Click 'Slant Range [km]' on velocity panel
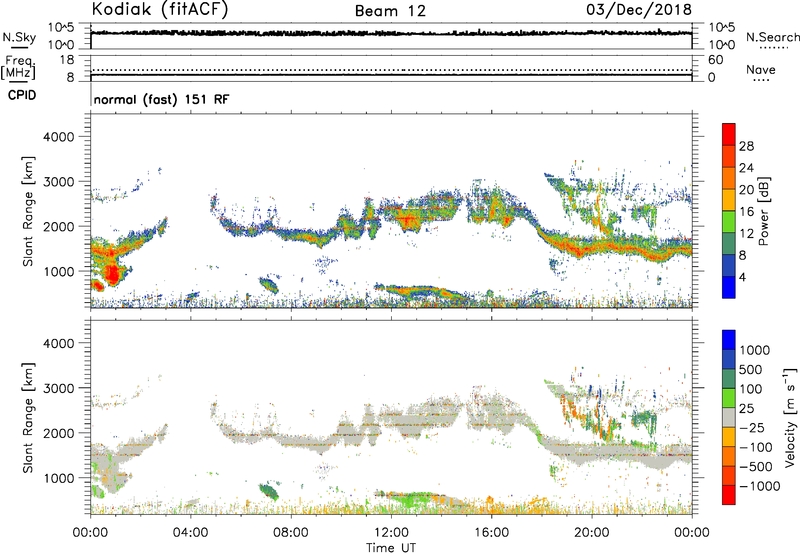 (x=28, y=417)
